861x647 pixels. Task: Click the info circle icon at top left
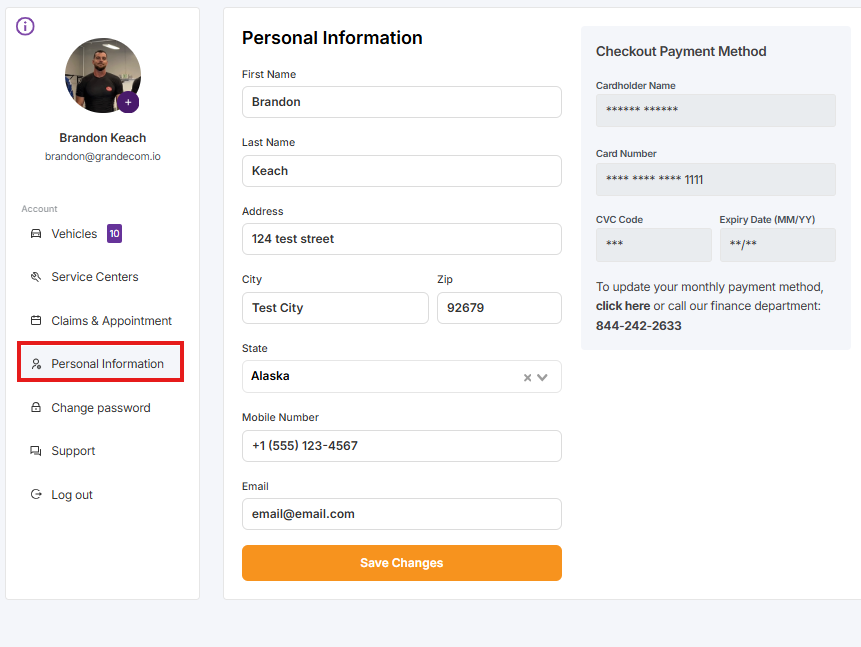pos(26,26)
